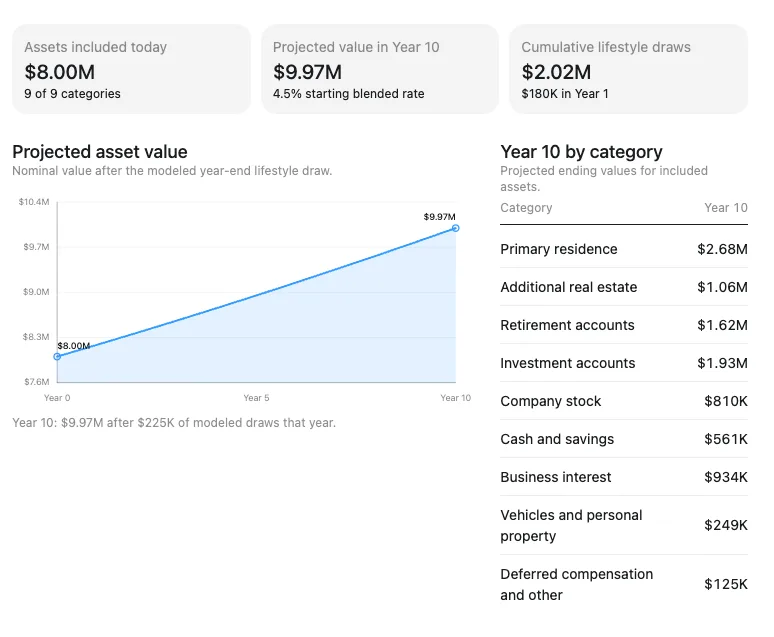The height and width of the screenshot is (637, 774).
Task: Click '9 of 9 categories' text
Action: point(72,94)
